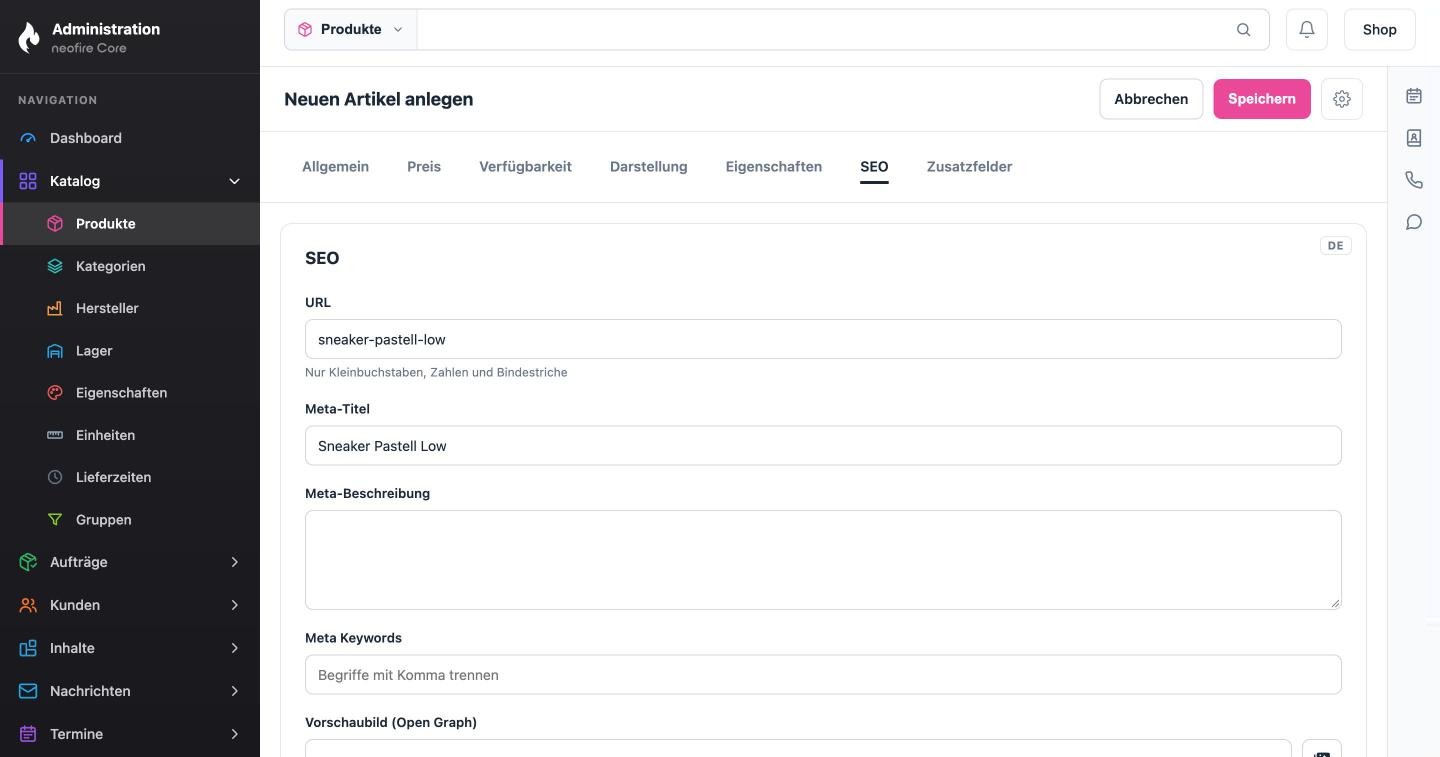The height and width of the screenshot is (757, 1440).
Task: Open Gruppen in the sidebar
Action: (x=130, y=520)
